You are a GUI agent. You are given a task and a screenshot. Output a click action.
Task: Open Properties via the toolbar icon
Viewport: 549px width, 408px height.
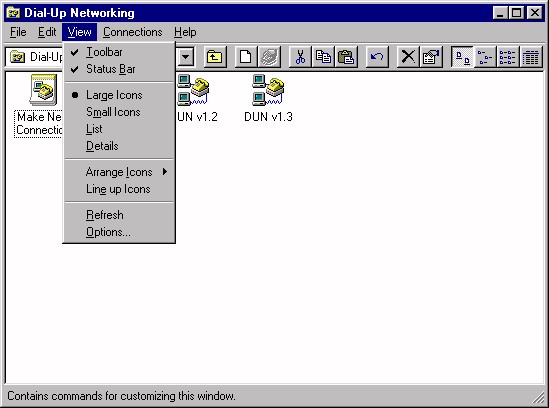(431, 56)
